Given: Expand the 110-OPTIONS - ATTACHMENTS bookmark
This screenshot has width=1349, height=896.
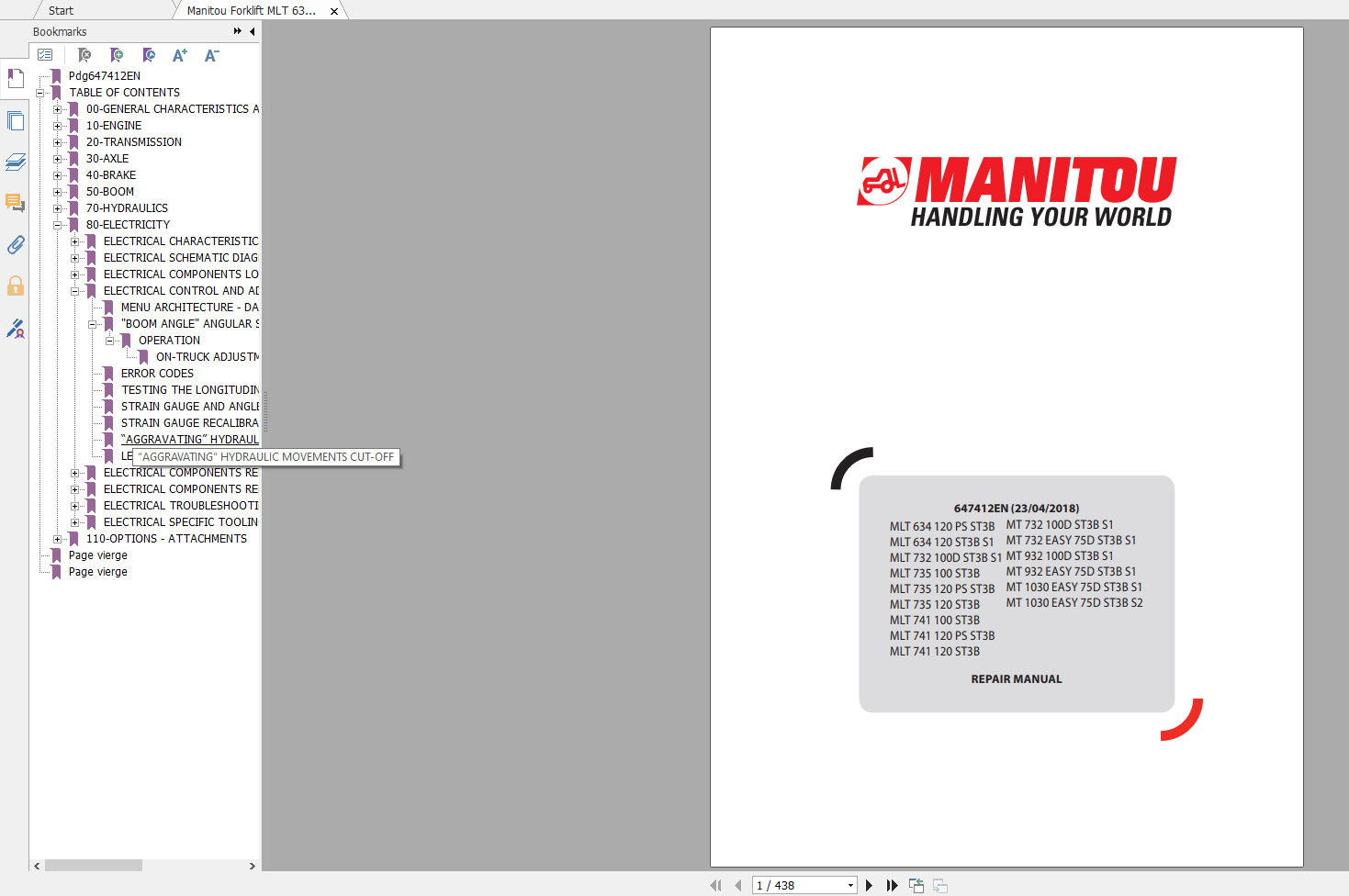Looking at the screenshot, I should click(x=58, y=539).
